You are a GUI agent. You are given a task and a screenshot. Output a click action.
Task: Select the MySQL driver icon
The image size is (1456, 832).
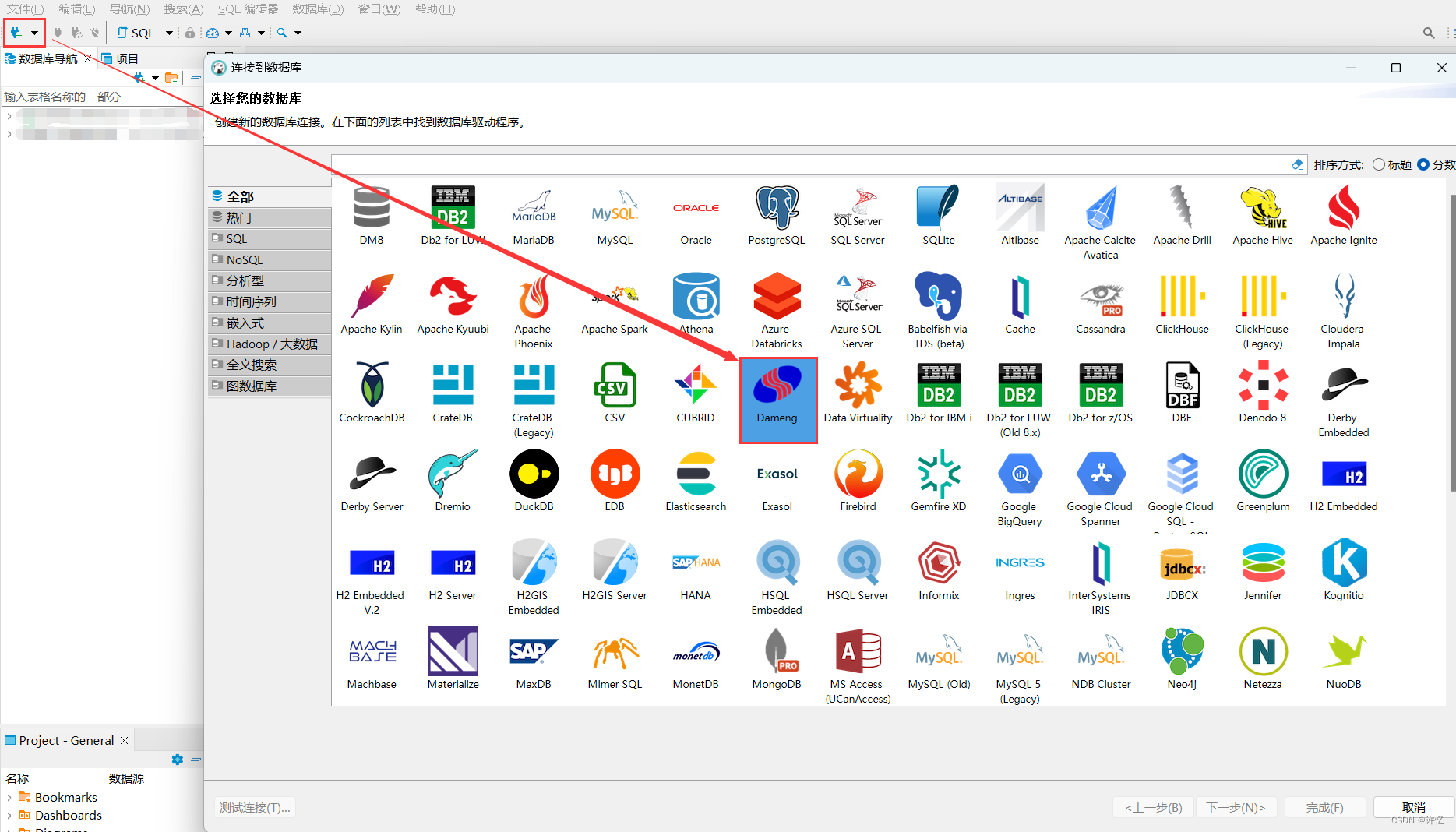coord(615,216)
